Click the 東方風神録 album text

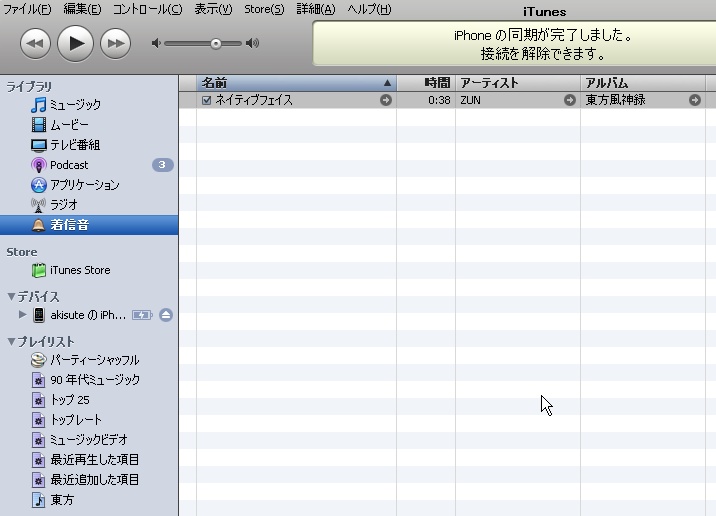616,100
